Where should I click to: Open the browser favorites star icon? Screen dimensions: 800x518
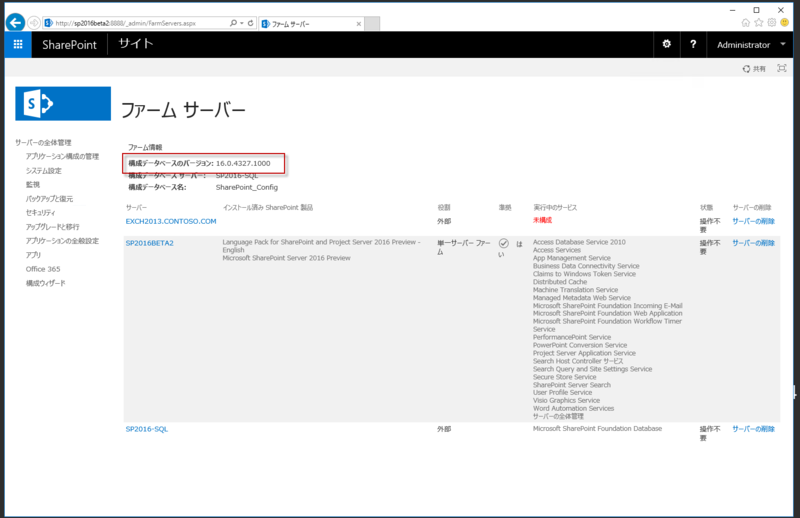point(765,23)
